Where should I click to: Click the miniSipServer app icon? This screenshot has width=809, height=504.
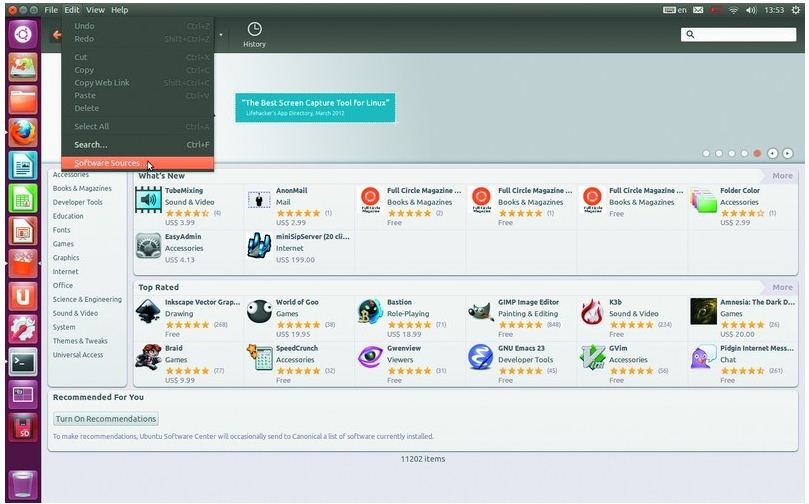(x=259, y=246)
